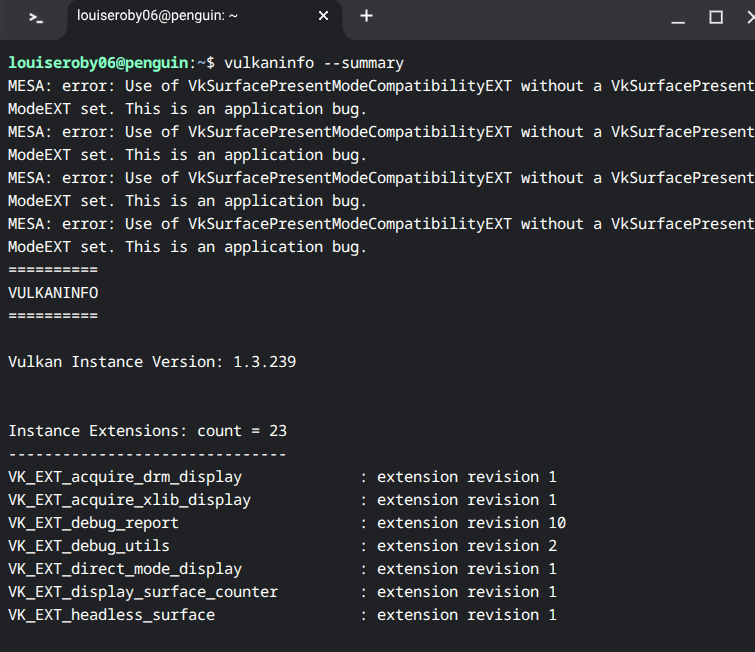Screen dimensions: 755x652
Task: Click the vulkaninfo --summary command text
Action: (x=314, y=63)
